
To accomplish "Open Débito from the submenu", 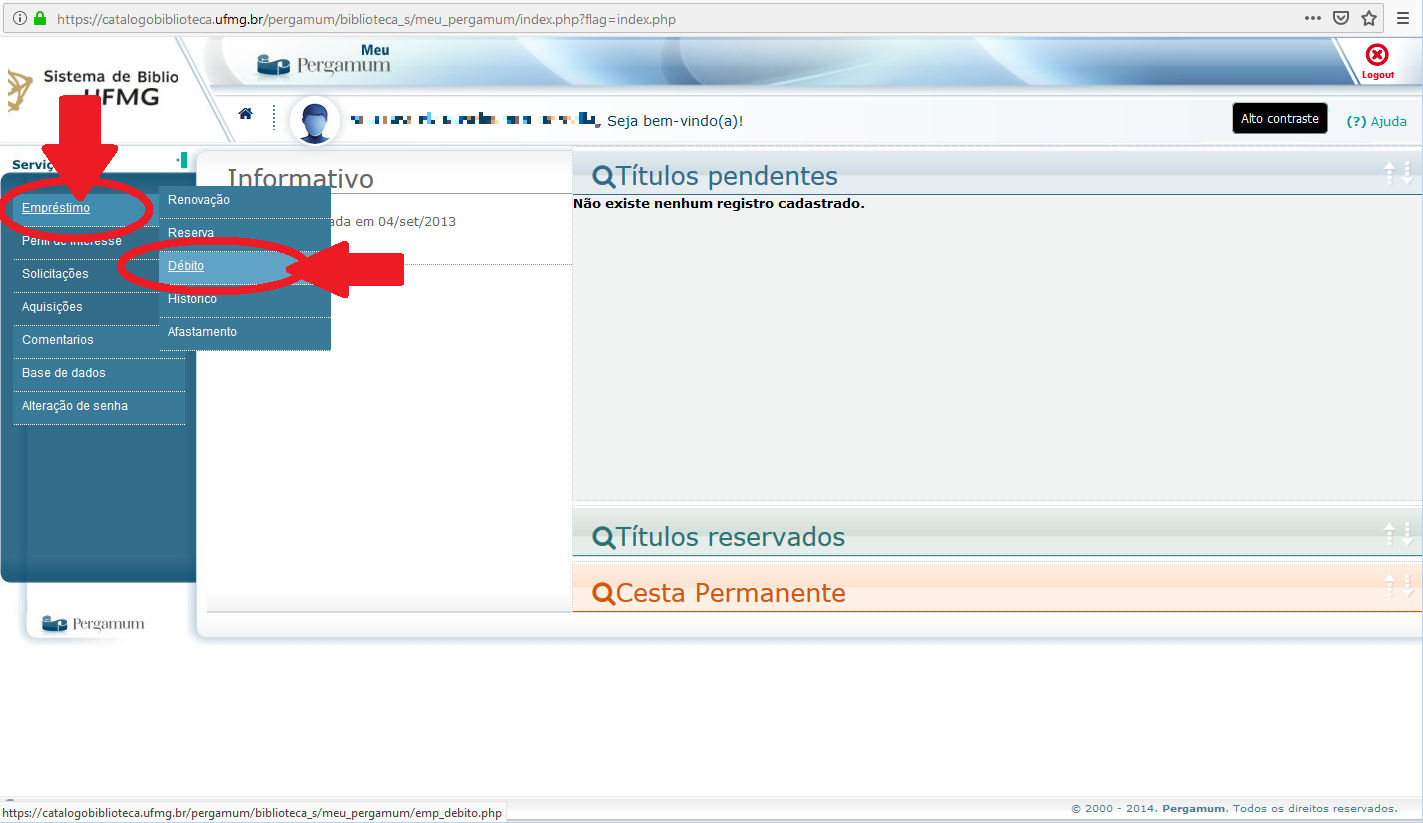I will [186, 266].
